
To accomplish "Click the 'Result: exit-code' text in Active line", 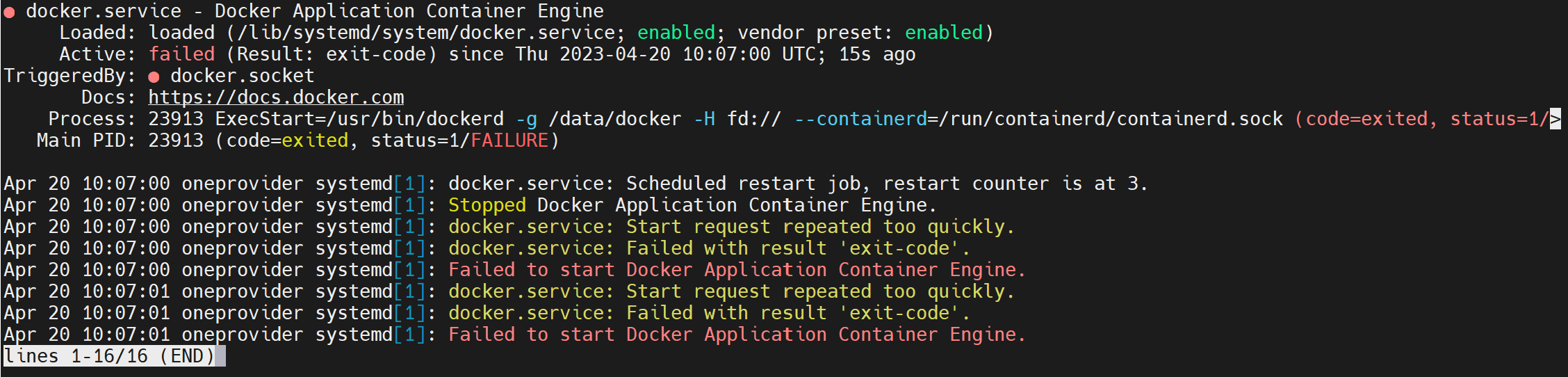I will 332,54.
